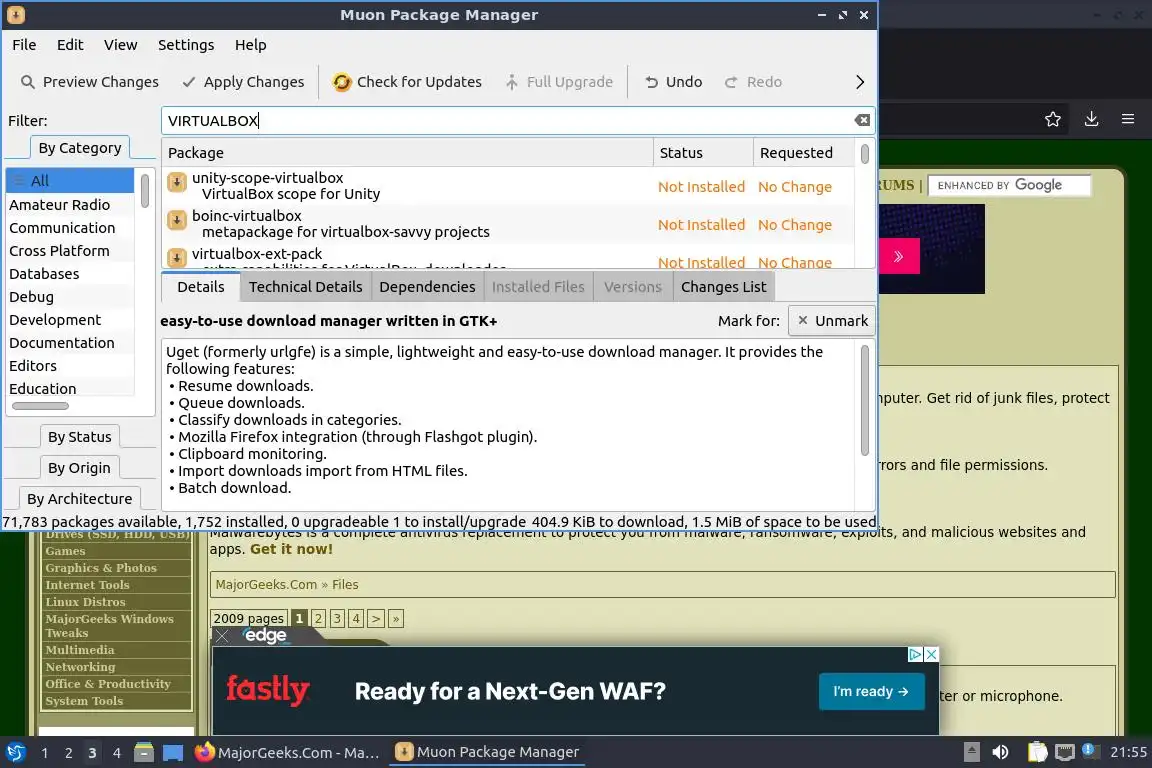This screenshot has height=768, width=1152.
Task: Open Get it now! link
Action: coord(291,549)
